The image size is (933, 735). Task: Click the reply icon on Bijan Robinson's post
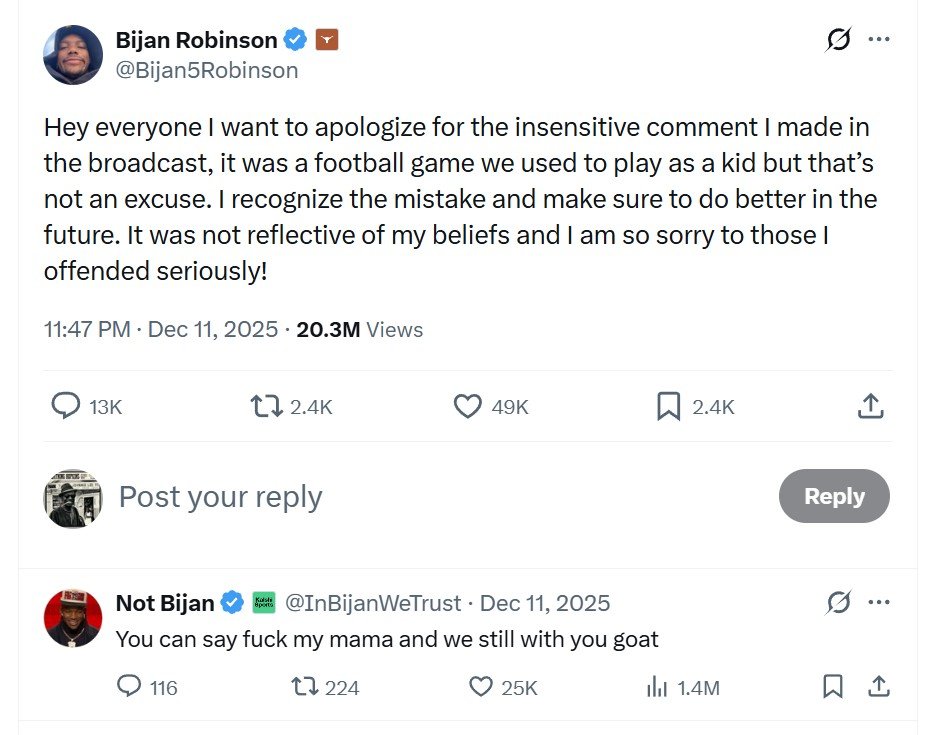pos(66,406)
